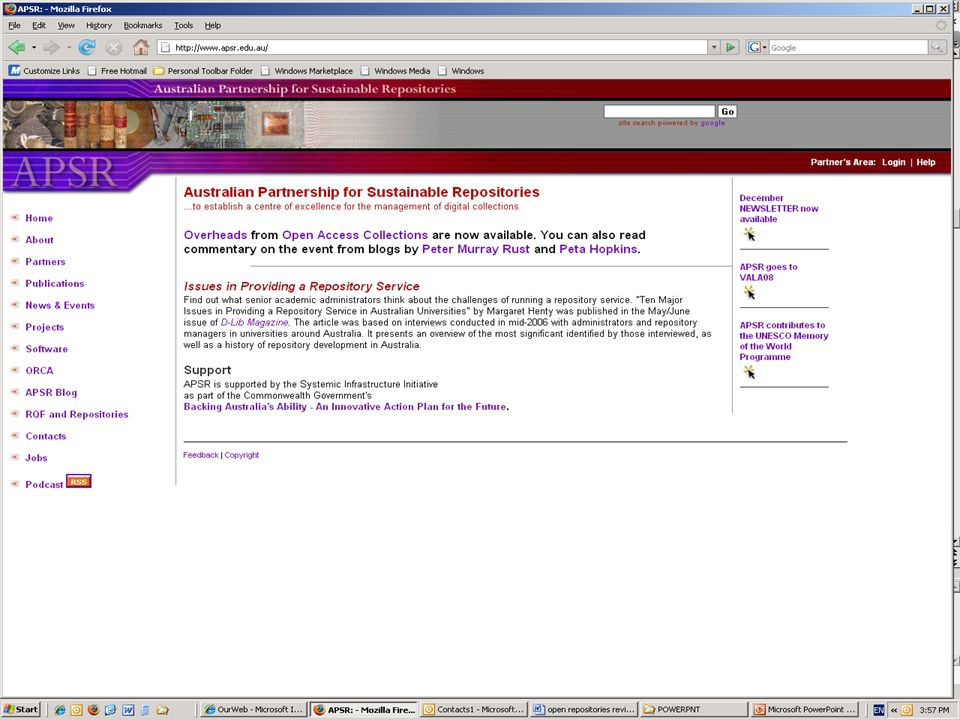The image size is (960, 720).
Task: Switch to OurWeb Internet Explorer taskbar window
Action: pyautogui.click(x=253, y=710)
